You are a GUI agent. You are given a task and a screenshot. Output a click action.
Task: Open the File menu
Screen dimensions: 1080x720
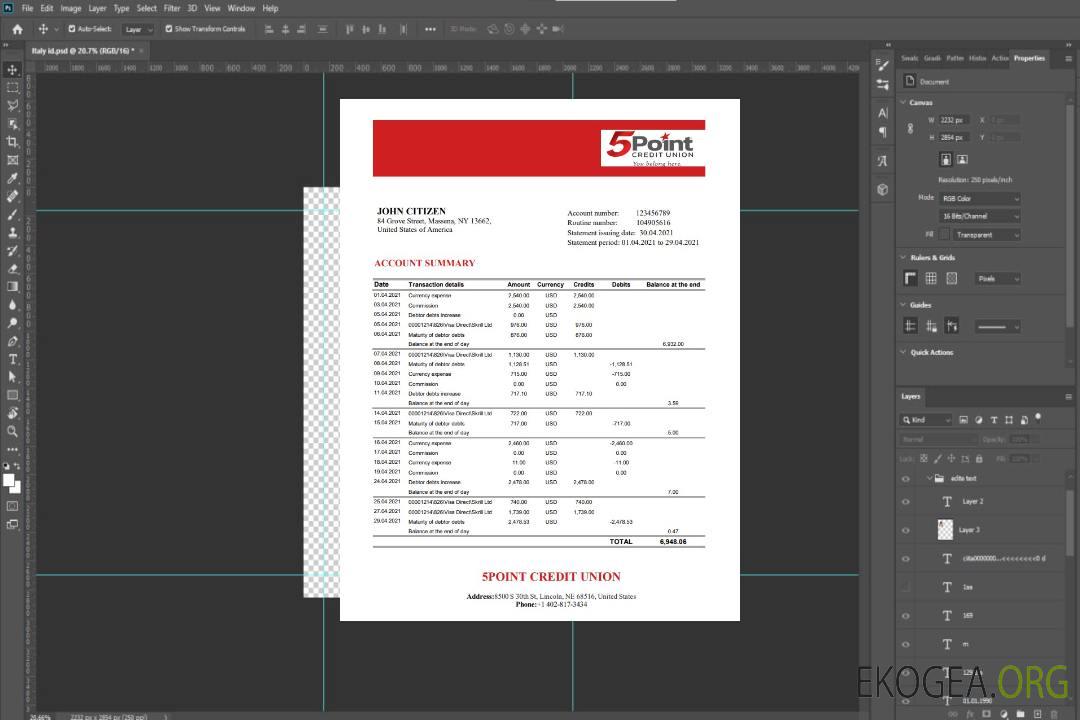pyautogui.click(x=28, y=8)
